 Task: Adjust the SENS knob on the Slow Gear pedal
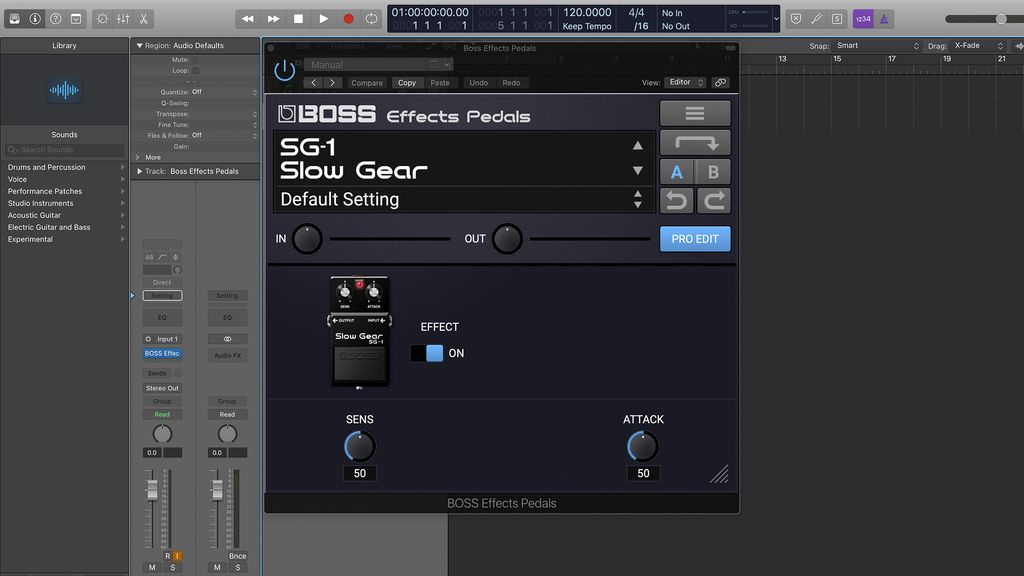[x=359, y=446]
